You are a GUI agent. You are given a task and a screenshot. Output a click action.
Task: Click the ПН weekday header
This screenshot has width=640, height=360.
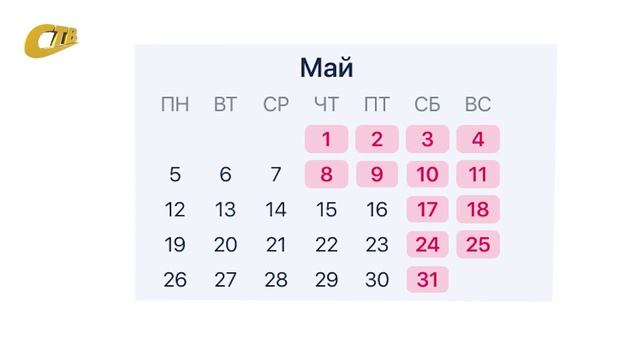coord(175,104)
